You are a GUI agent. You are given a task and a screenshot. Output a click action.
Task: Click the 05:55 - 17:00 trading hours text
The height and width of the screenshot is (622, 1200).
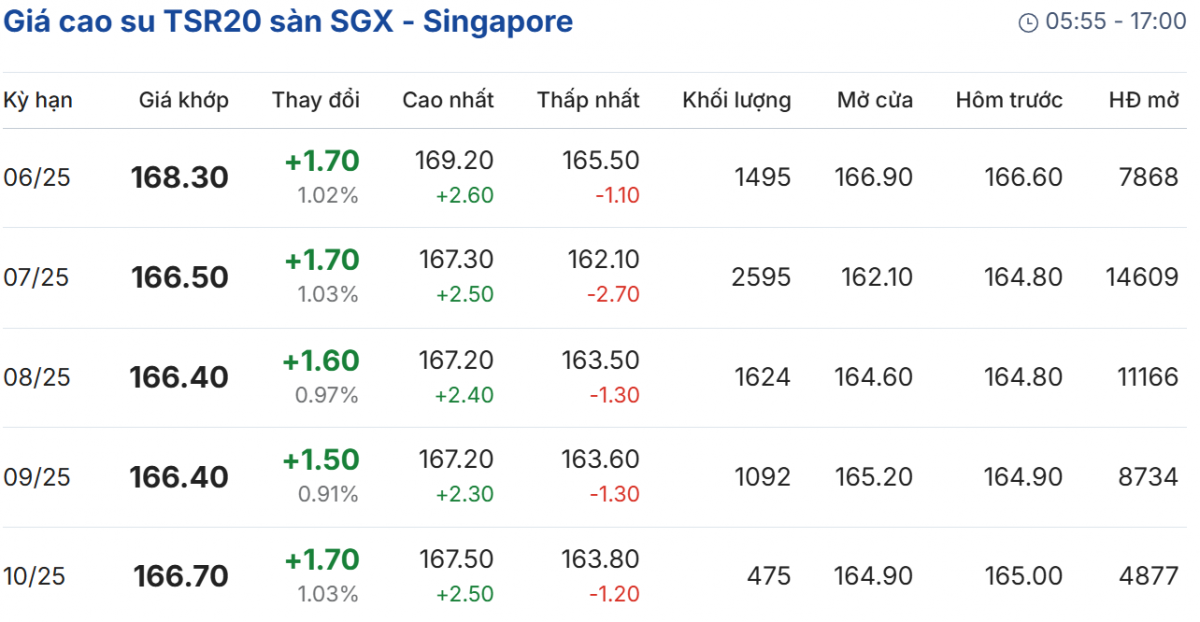point(1115,22)
